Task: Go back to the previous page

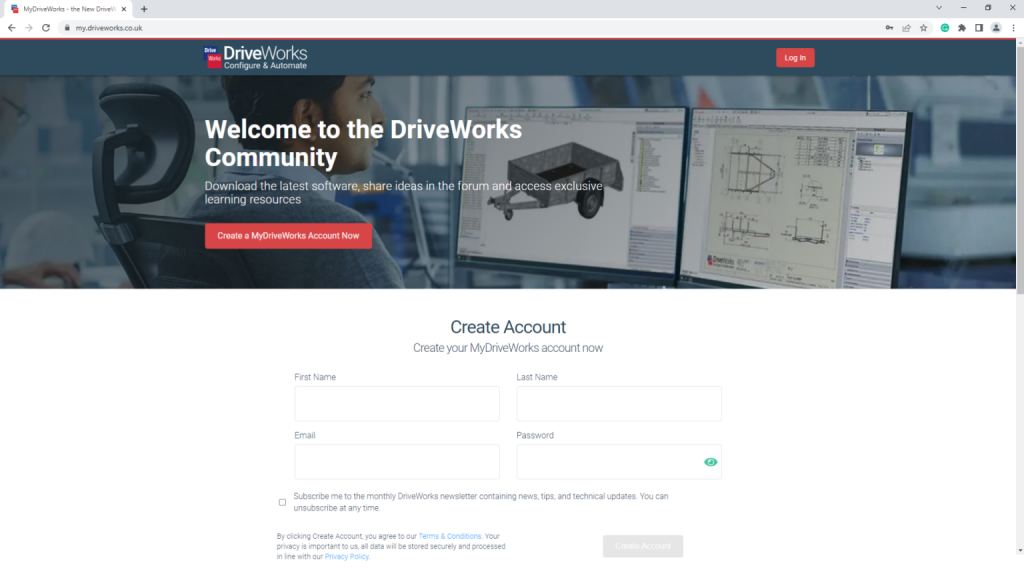Action: pyautogui.click(x=12, y=28)
